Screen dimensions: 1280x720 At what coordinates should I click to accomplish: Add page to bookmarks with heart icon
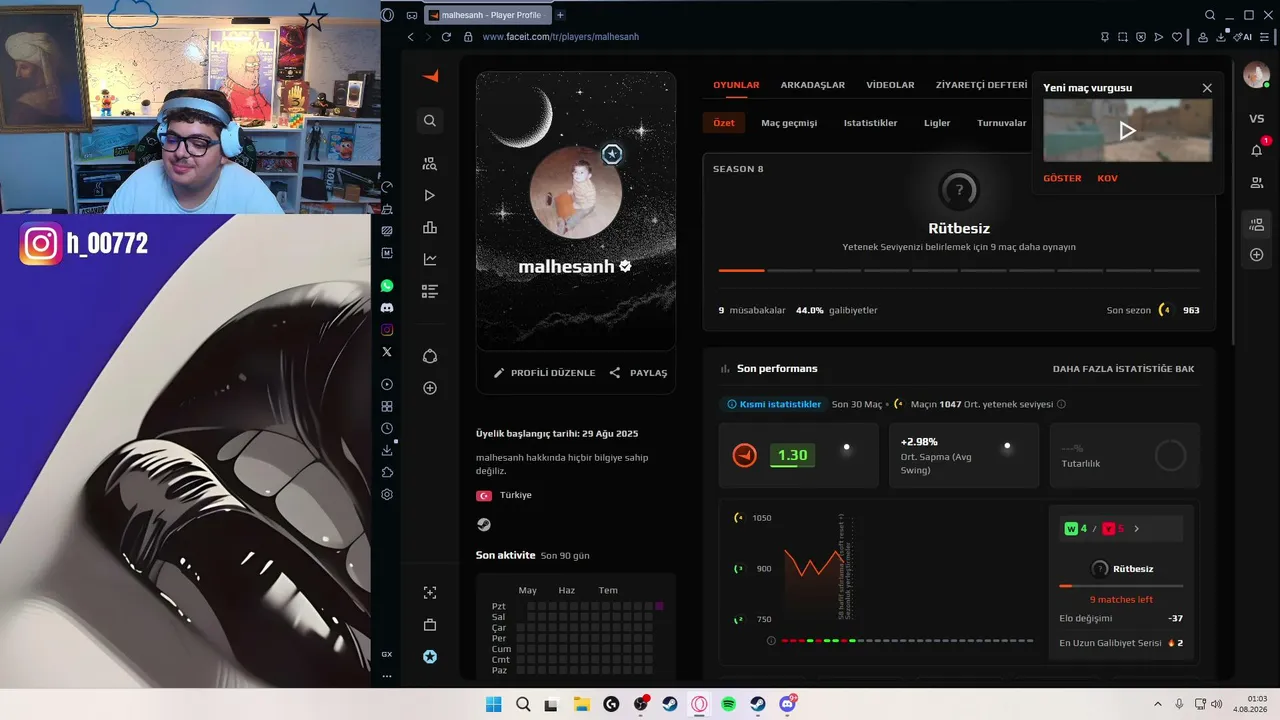(x=1177, y=37)
